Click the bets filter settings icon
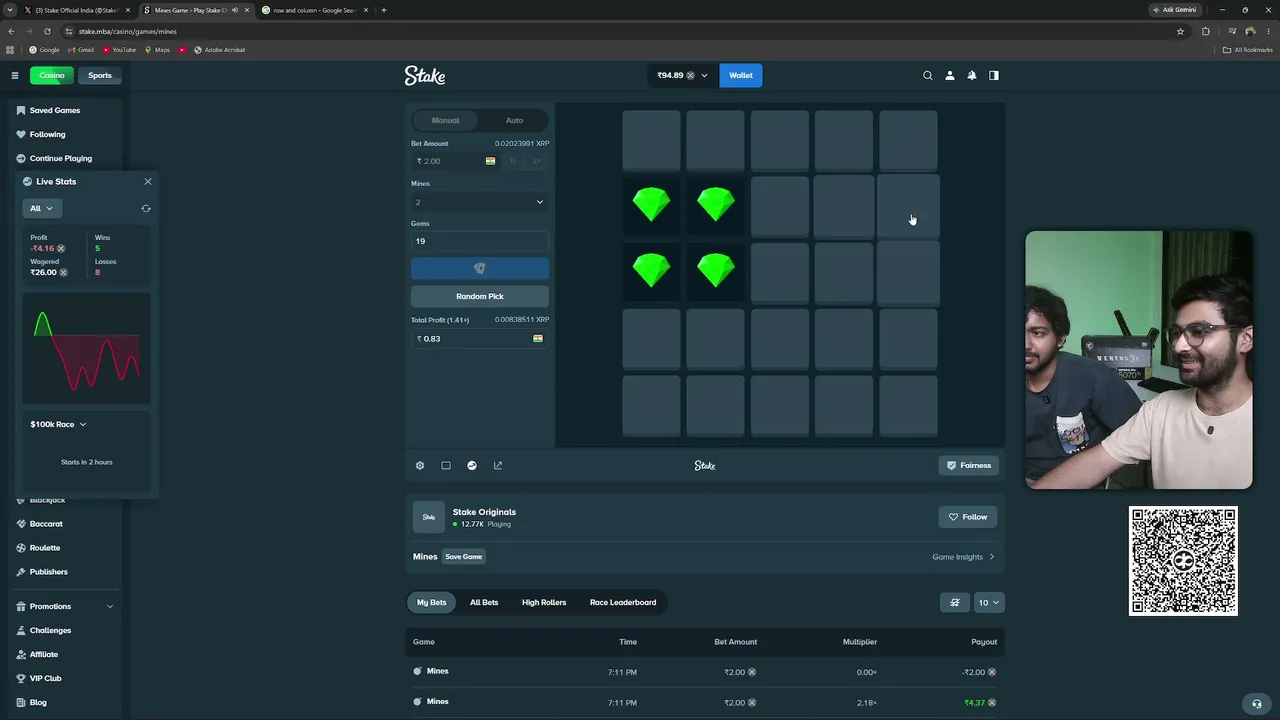 coord(955,602)
